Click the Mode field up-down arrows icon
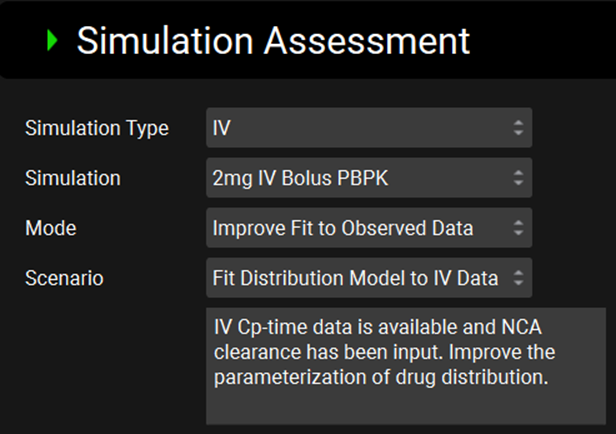This screenshot has width=616, height=434. click(x=517, y=228)
